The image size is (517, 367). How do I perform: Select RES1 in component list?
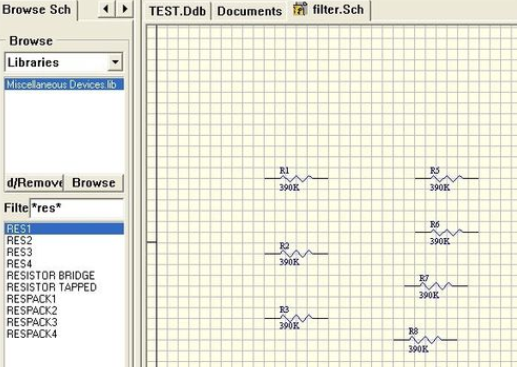point(64,229)
